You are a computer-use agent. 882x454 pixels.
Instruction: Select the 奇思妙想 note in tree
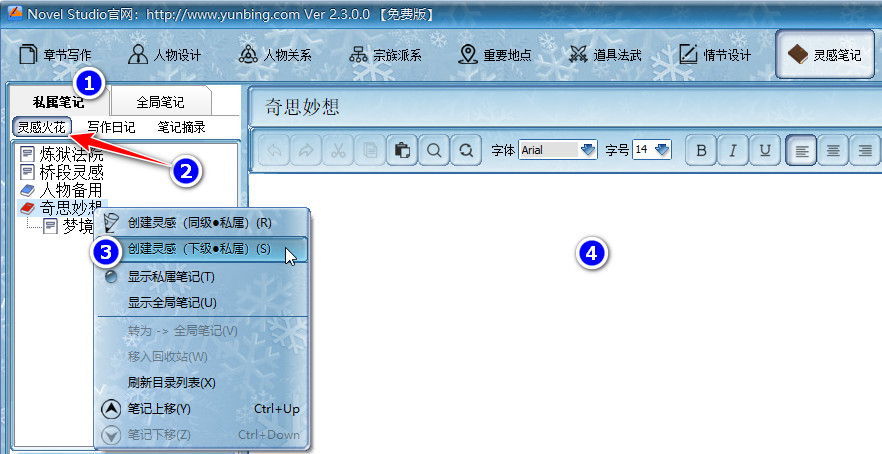[x=68, y=208]
